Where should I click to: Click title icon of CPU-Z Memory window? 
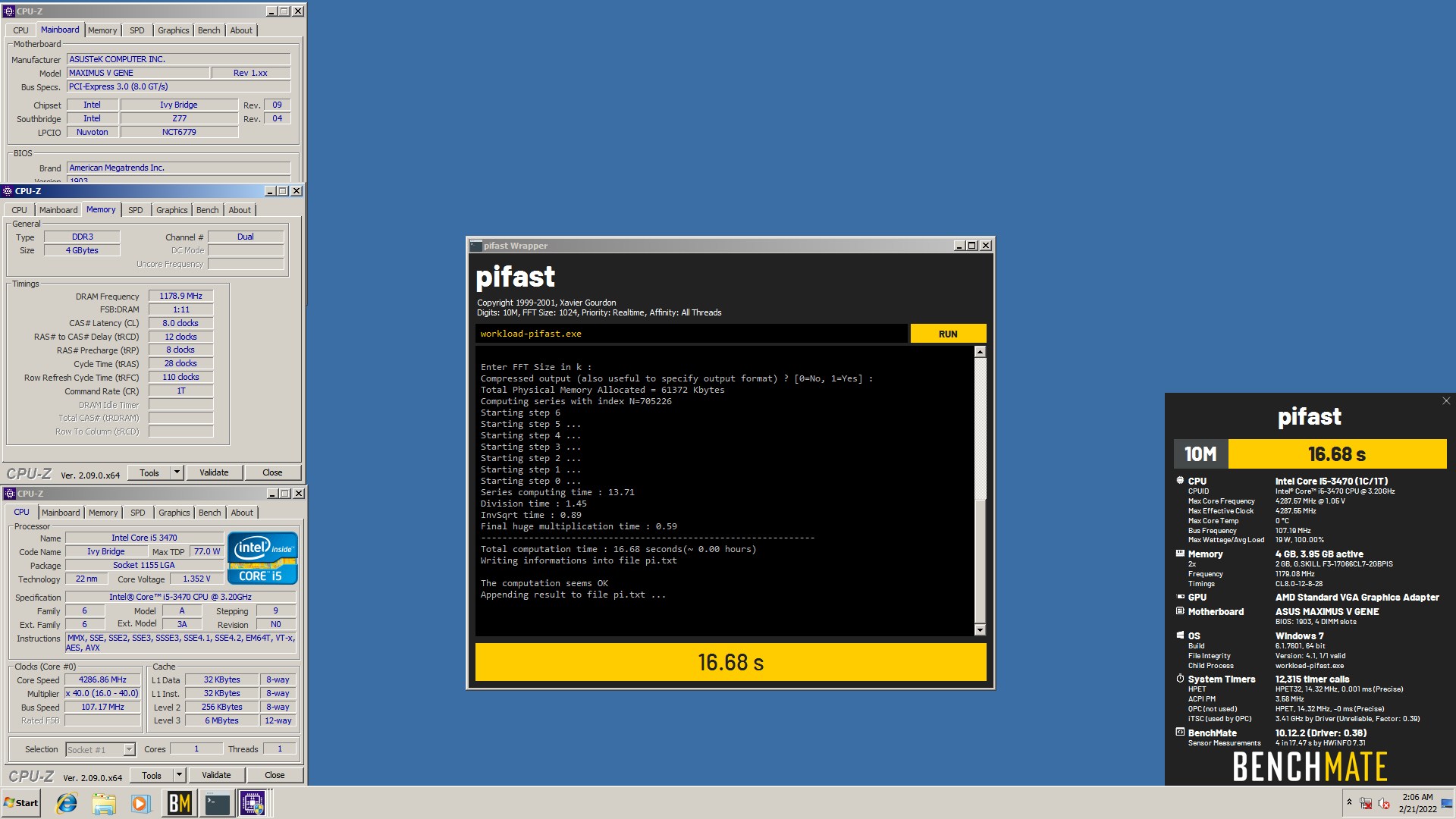[x=8, y=191]
